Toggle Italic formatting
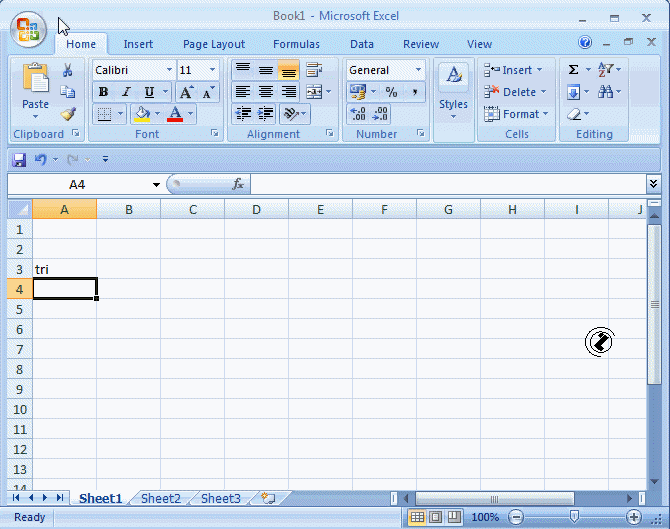This screenshot has height=529, width=670. coord(126,92)
